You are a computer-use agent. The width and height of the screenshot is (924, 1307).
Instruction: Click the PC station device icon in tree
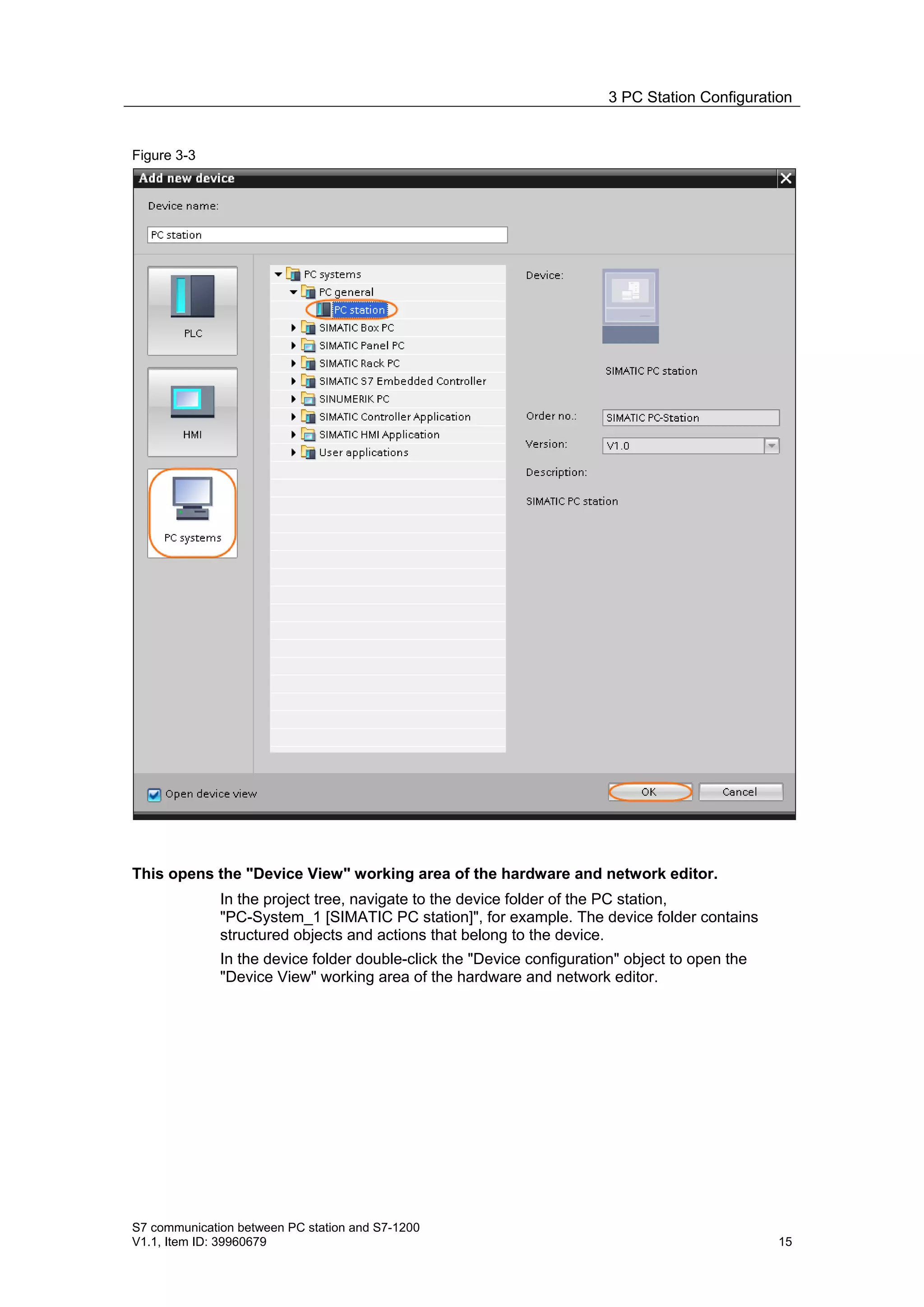[323, 309]
